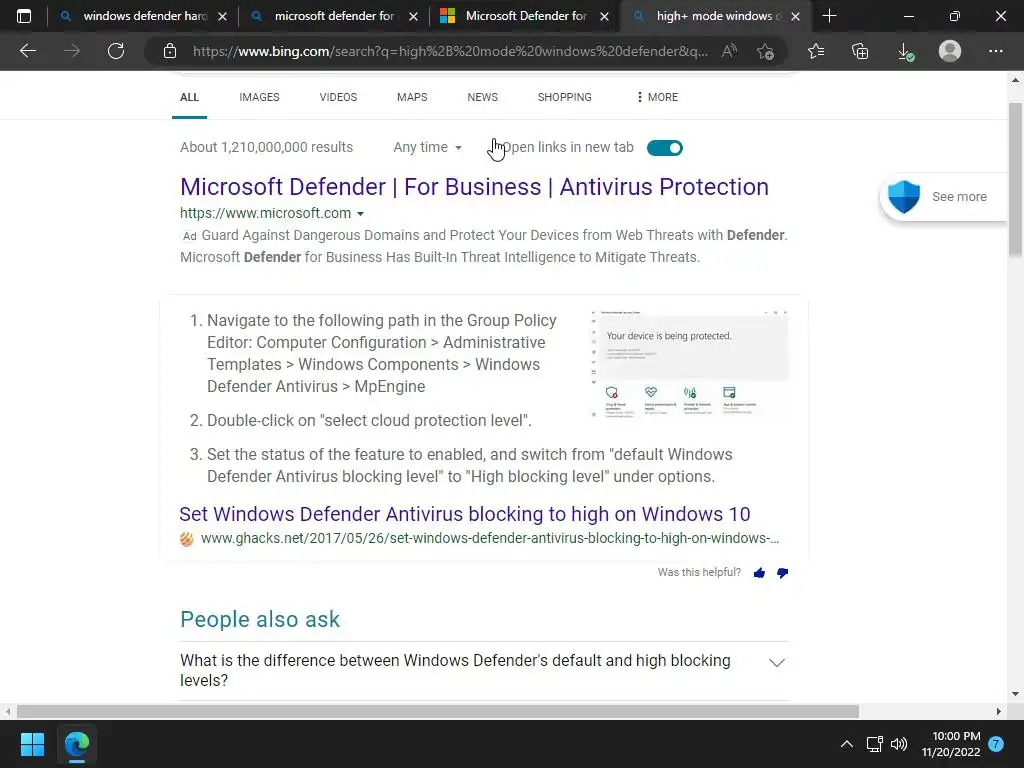The width and height of the screenshot is (1024, 768).
Task: Open the taskbar clock and date
Action: [951, 744]
